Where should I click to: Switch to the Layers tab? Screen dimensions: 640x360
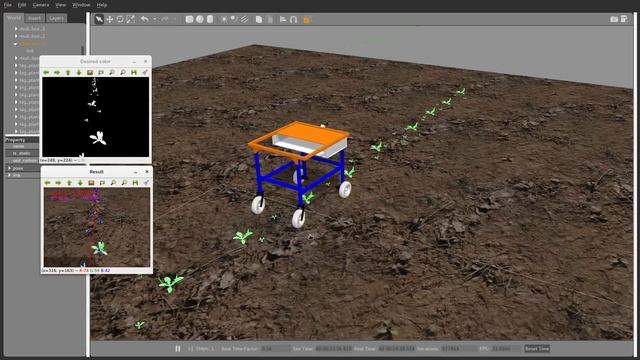coord(56,18)
